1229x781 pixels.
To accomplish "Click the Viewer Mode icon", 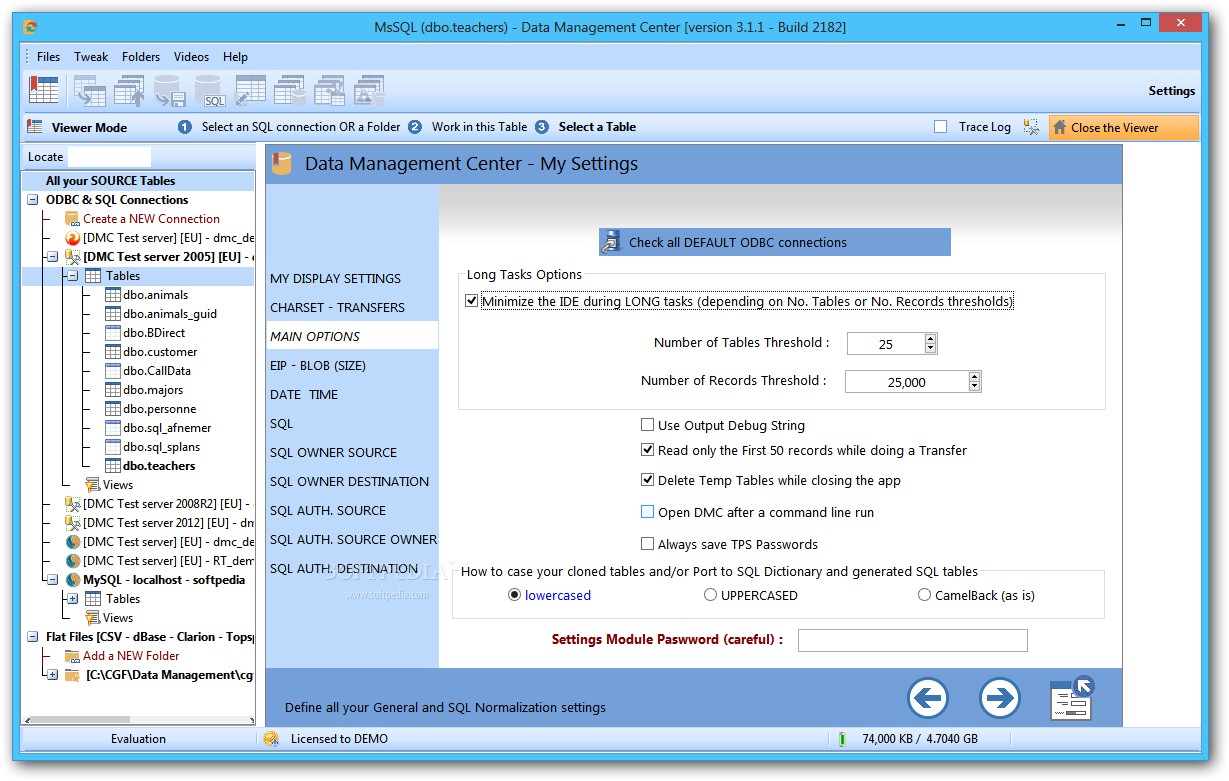I will 35,127.
